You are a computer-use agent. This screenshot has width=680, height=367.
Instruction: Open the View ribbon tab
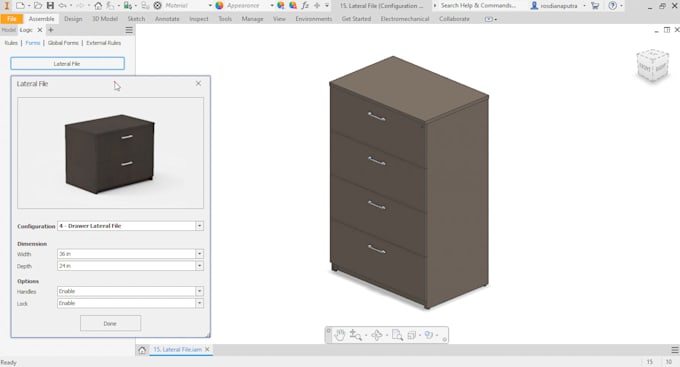tap(279, 19)
